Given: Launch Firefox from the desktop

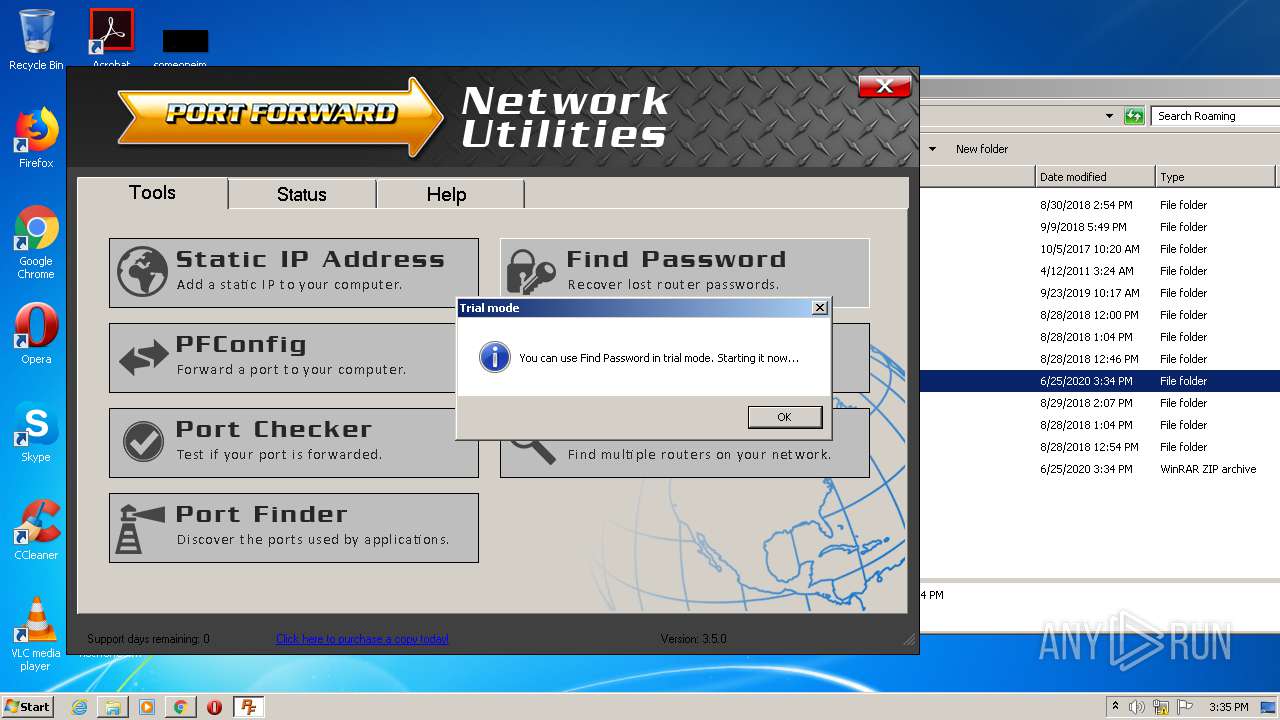Looking at the screenshot, I should coord(36,138).
